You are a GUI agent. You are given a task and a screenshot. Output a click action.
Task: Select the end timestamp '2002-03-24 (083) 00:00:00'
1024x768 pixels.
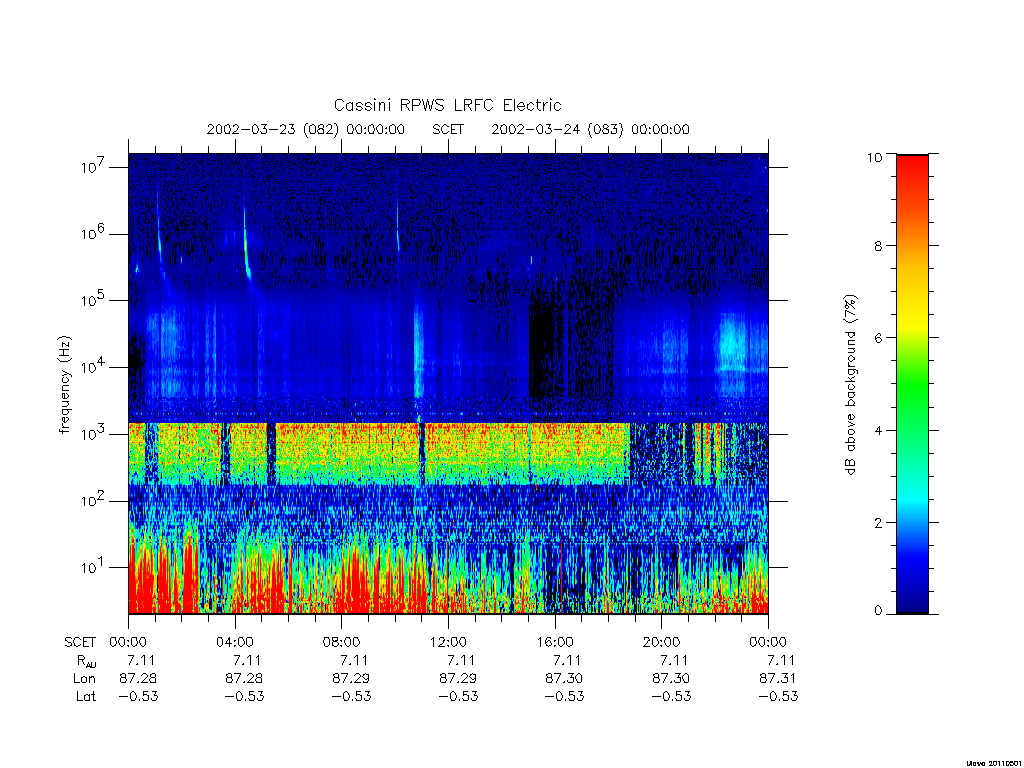click(590, 129)
